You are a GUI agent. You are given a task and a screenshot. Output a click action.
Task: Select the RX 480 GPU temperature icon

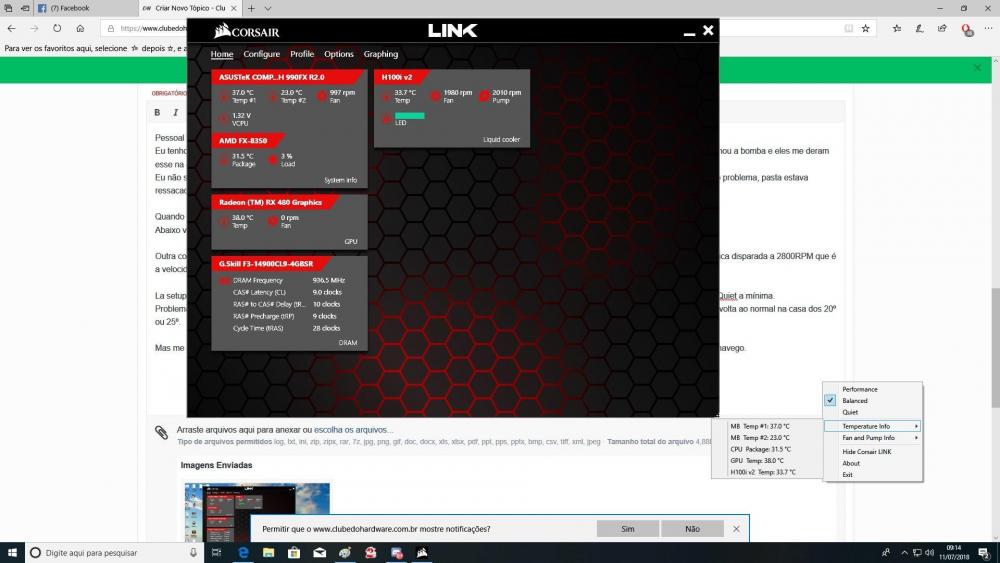[224, 220]
